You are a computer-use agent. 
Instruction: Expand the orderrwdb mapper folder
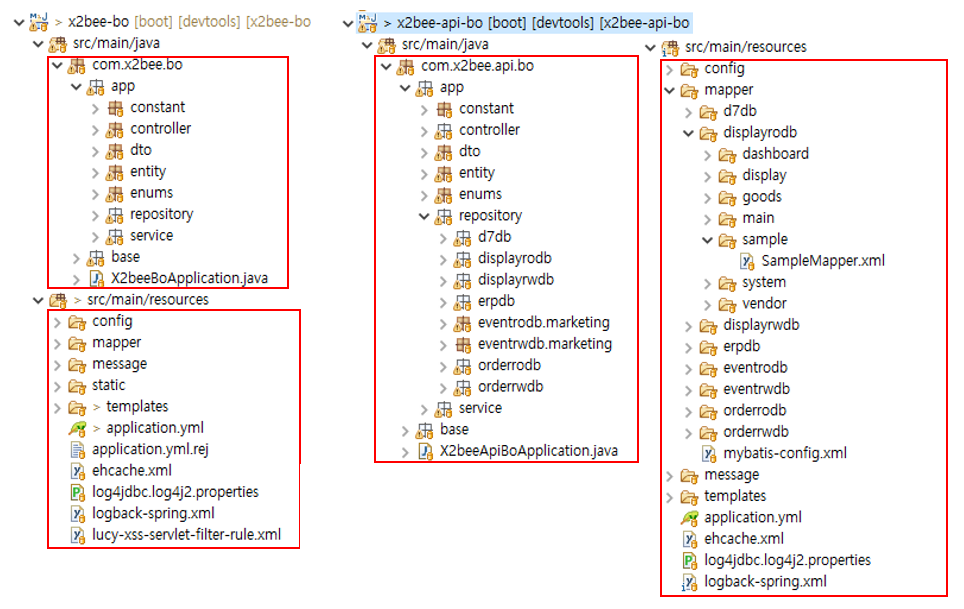point(689,432)
